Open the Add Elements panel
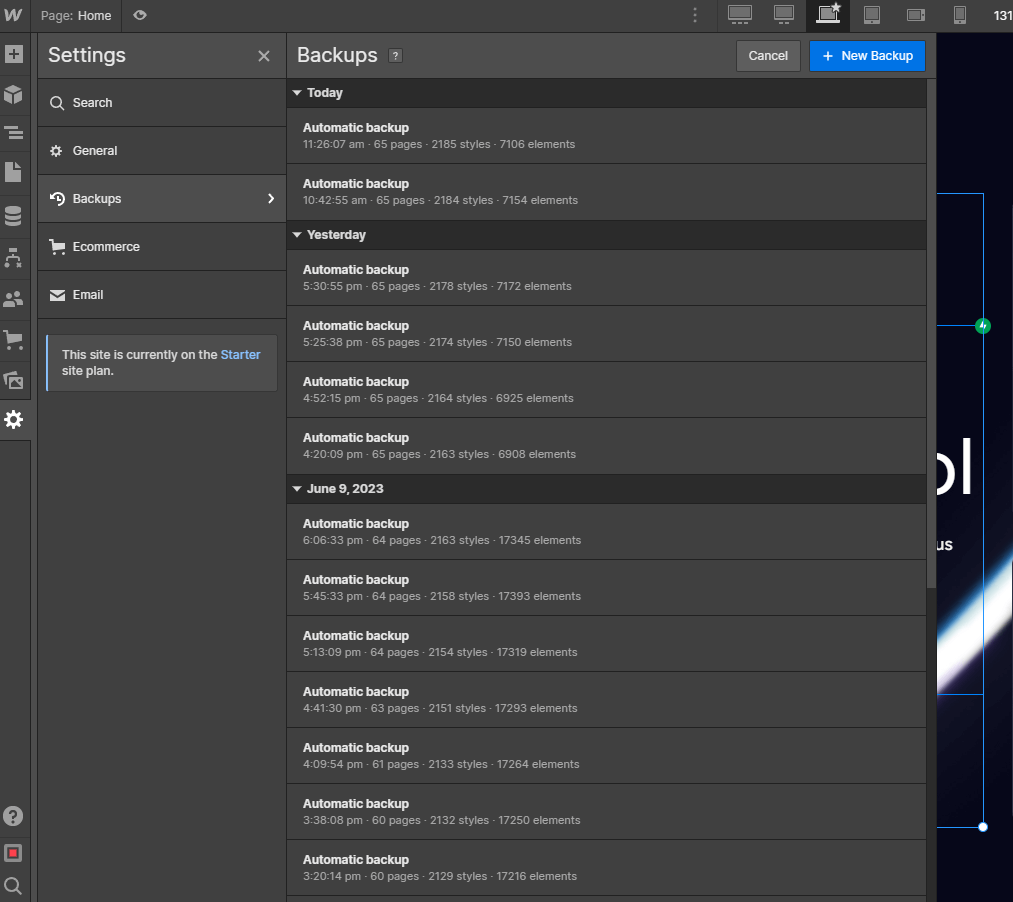Viewport: 1013px width, 902px height. pos(14,54)
